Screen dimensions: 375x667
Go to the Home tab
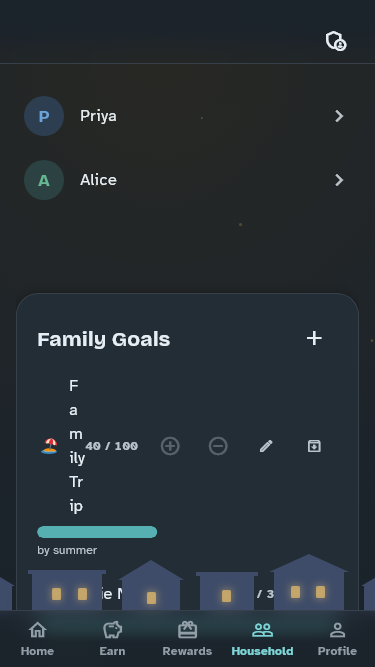click(37, 638)
